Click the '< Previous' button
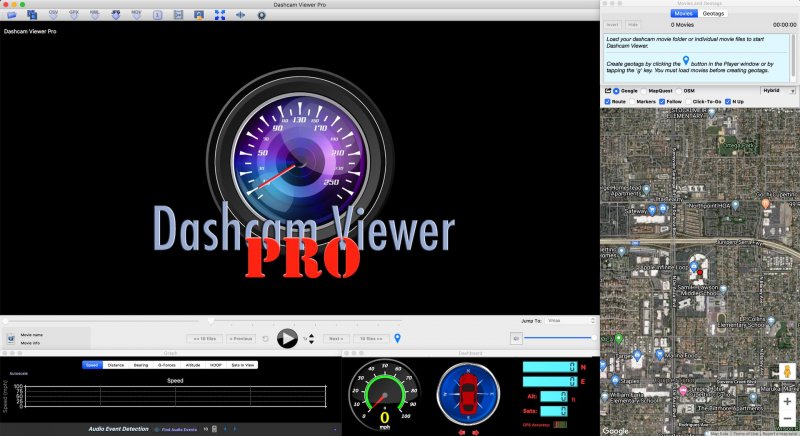Viewport: 800px width, 436px height. click(x=241, y=339)
